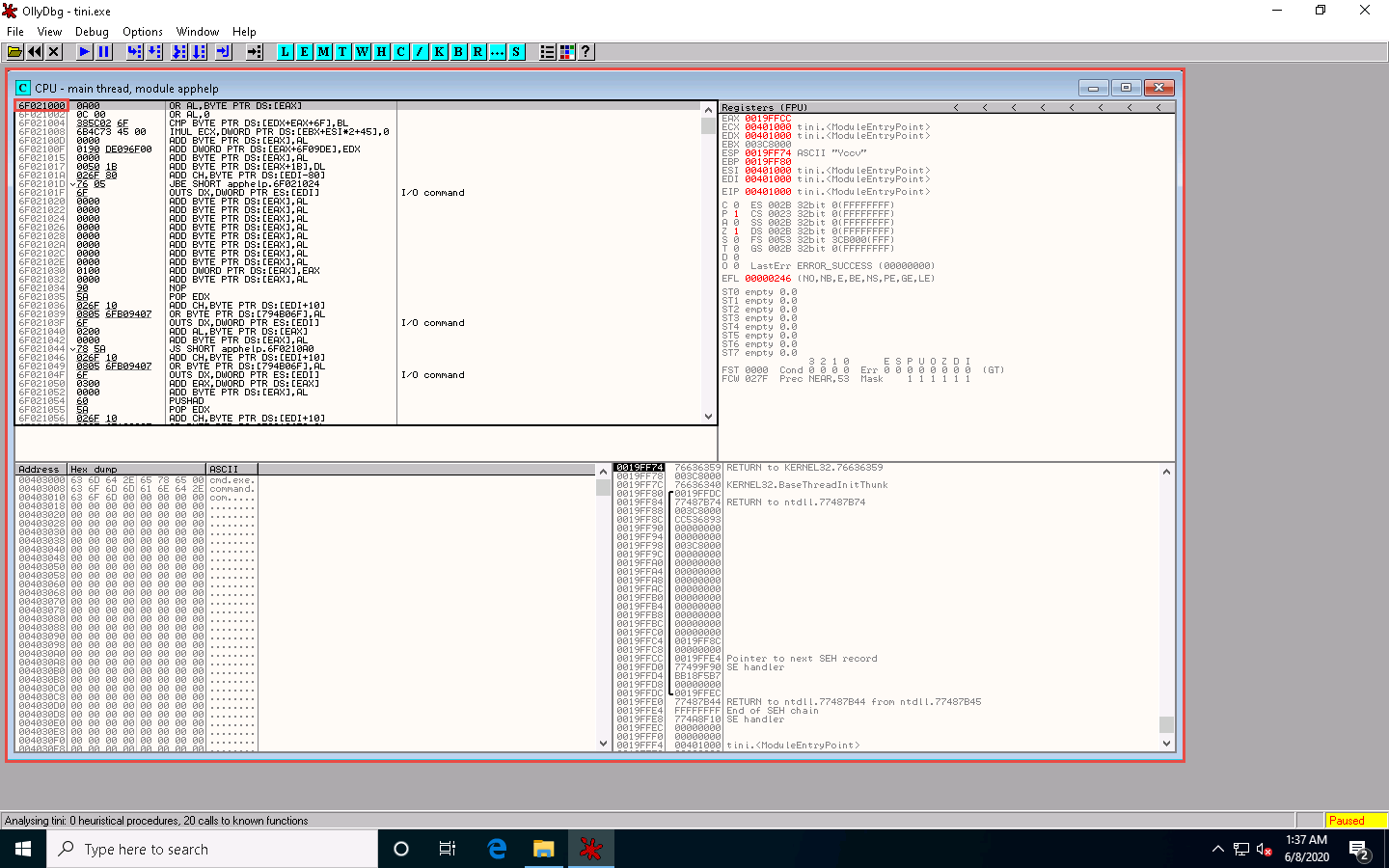
Task: Open the View menu
Action: [x=49, y=32]
